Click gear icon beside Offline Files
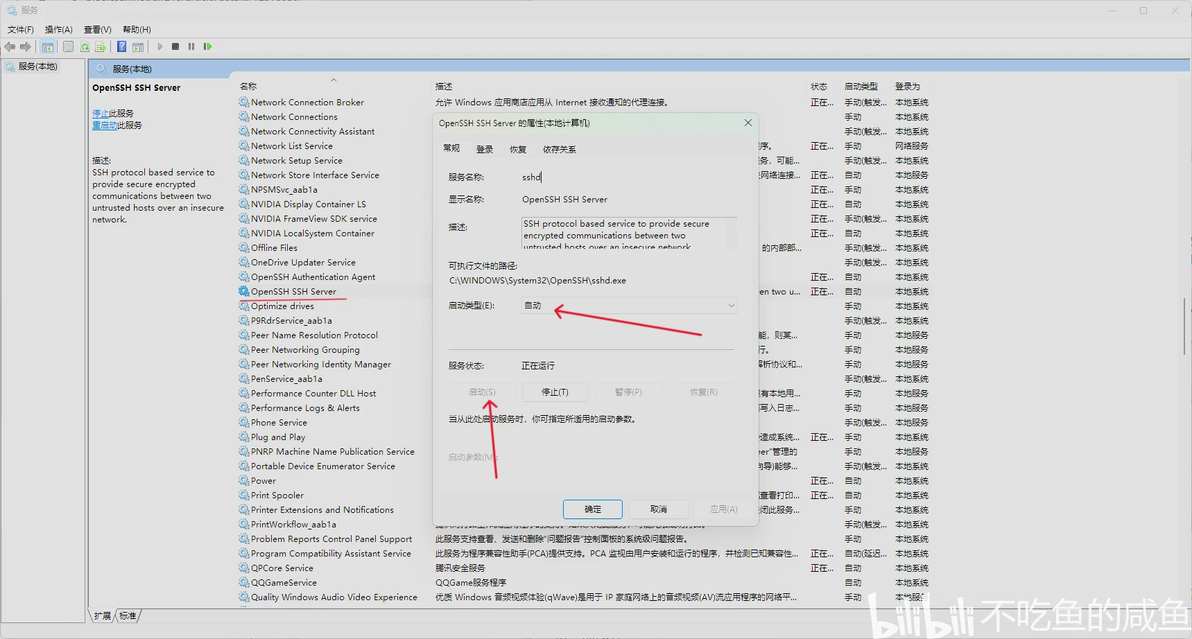1192x639 pixels. coord(244,248)
